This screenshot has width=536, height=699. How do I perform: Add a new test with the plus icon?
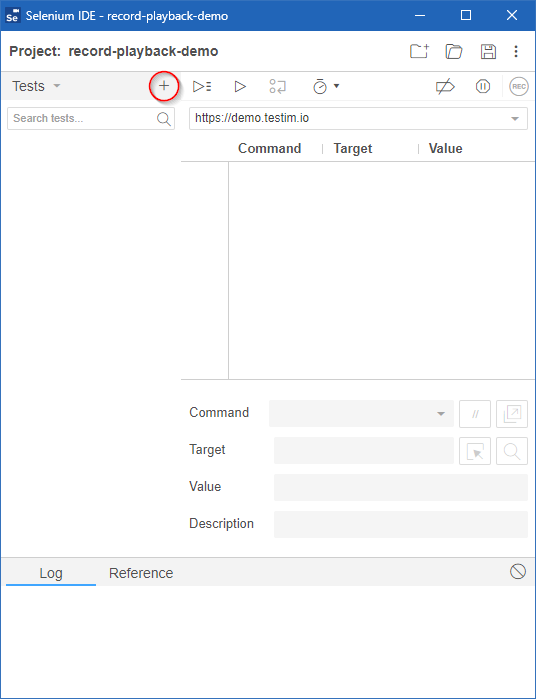[x=164, y=86]
